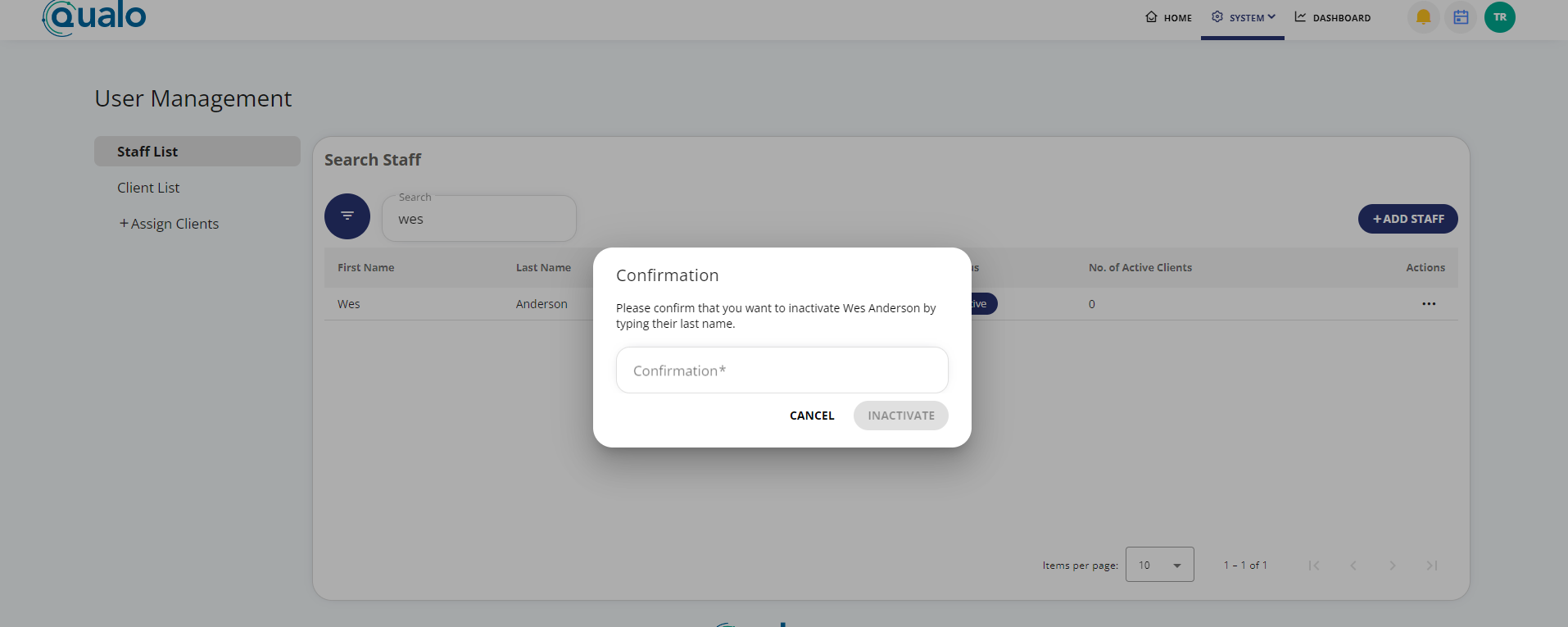Jump to the first page arrow
This screenshot has height=627, width=1568.
tap(1314, 566)
